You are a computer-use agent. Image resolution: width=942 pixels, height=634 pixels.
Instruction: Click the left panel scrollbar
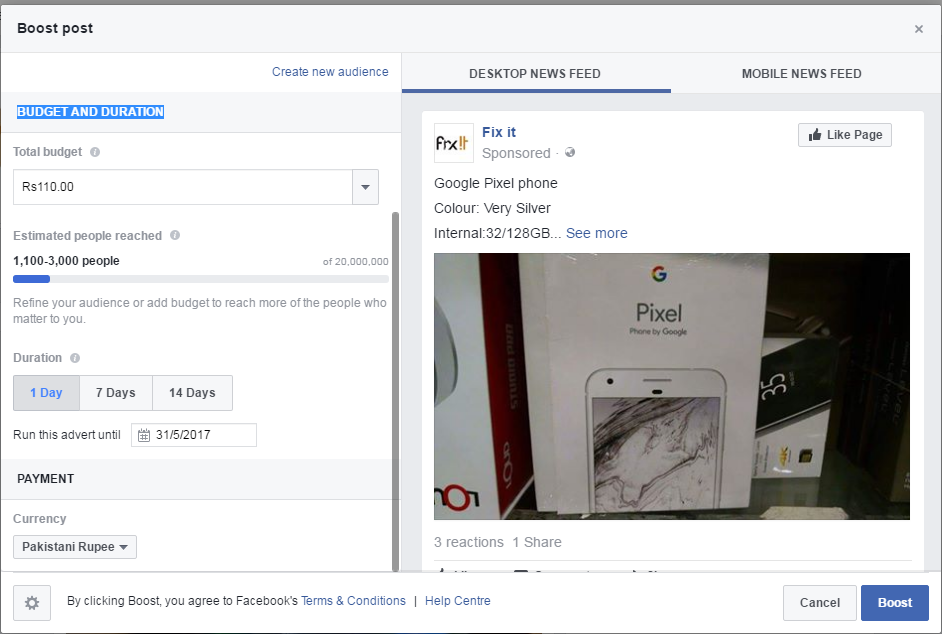click(x=395, y=391)
